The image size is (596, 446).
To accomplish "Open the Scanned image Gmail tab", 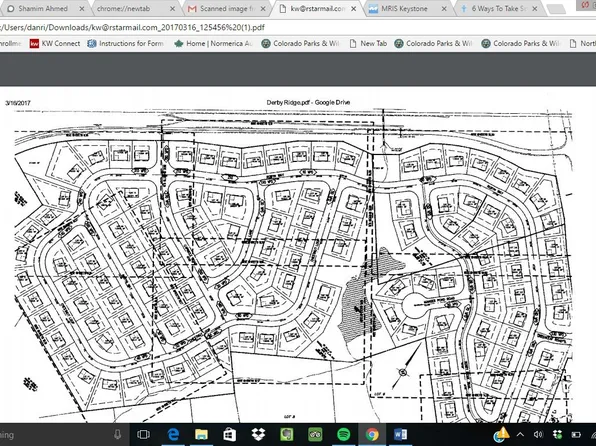I will pyautogui.click(x=227, y=8).
